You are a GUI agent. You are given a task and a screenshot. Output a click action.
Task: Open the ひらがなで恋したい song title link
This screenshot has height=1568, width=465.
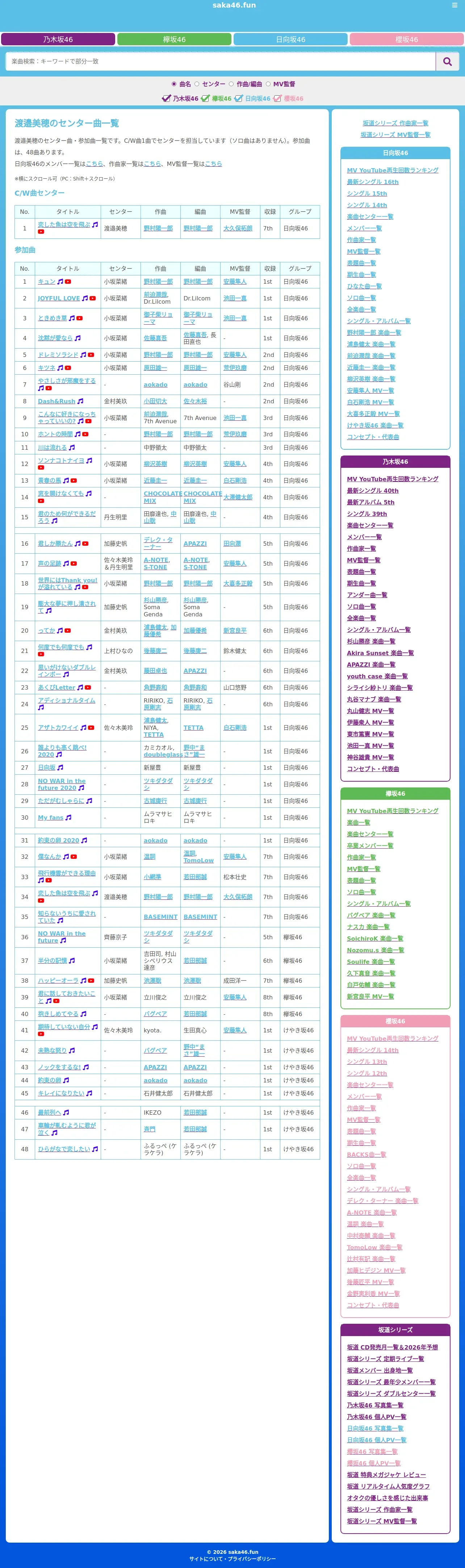point(64,1149)
